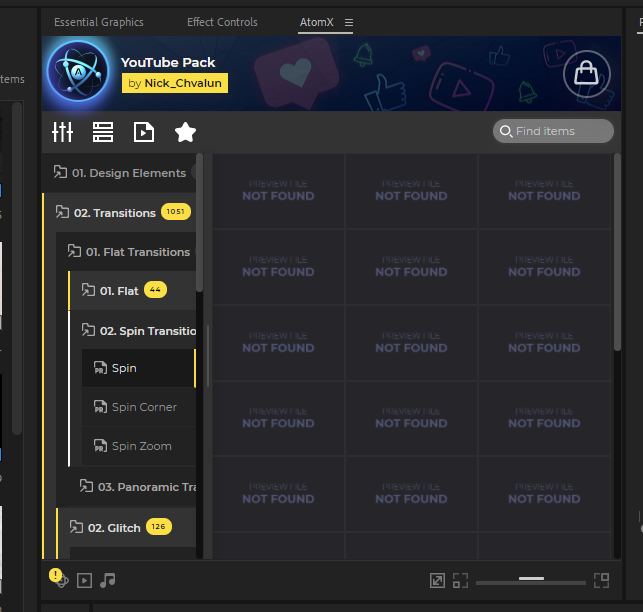This screenshot has height=612, width=643.
Task: Click the Nick_Chvalun author label
Action: (x=175, y=83)
